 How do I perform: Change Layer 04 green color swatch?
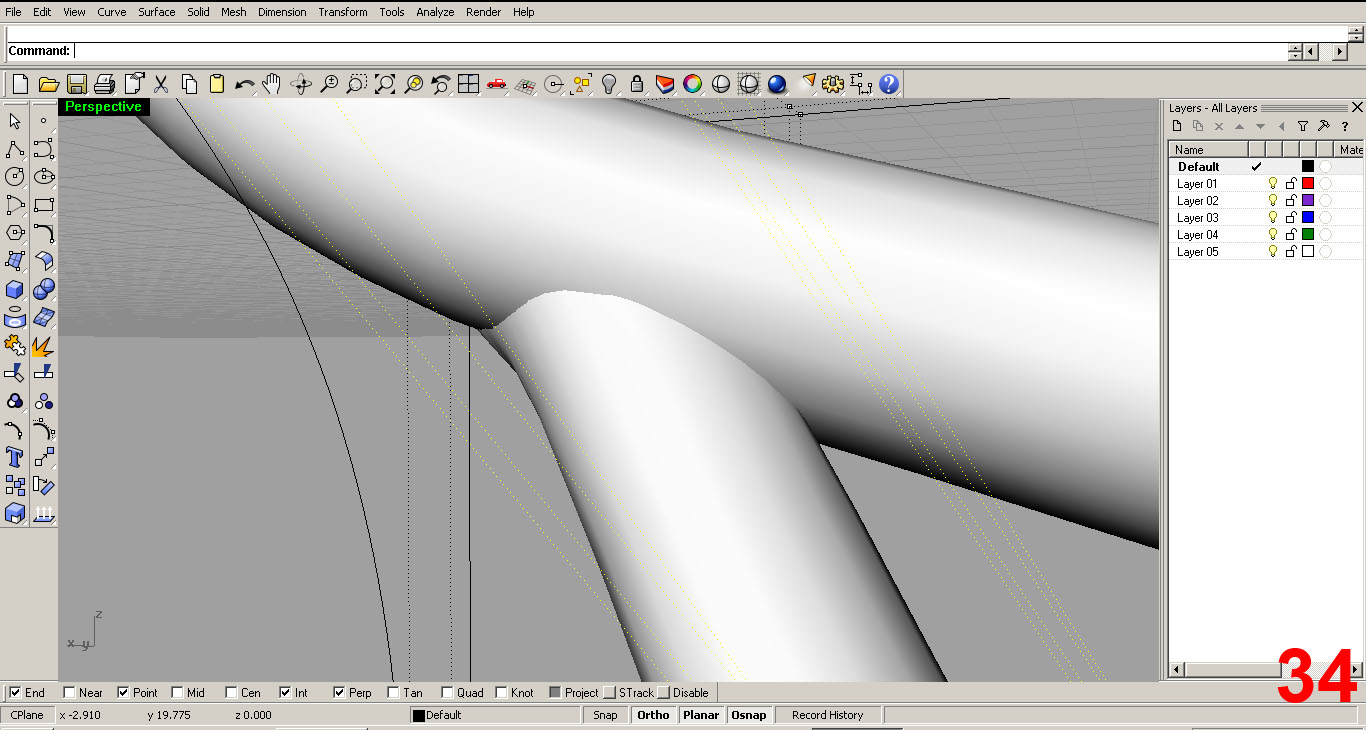point(1307,235)
